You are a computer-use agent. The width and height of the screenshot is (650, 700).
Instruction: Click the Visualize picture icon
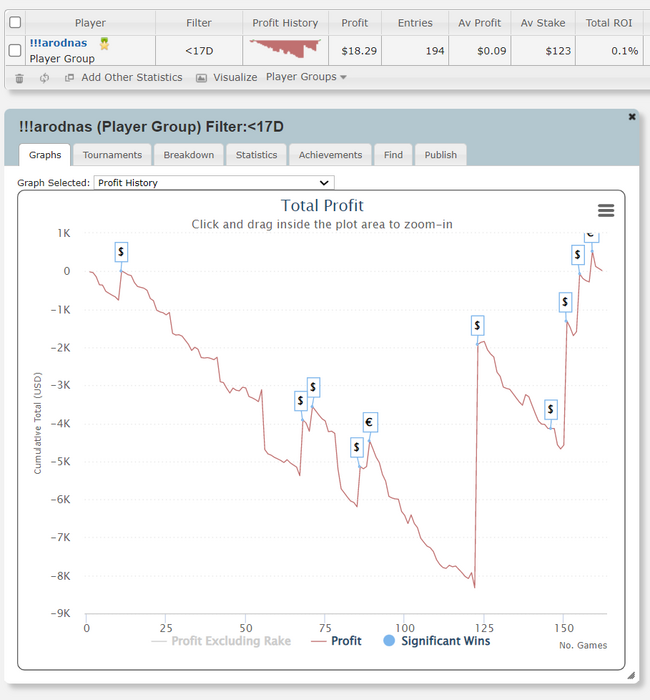click(x=201, y=78)
